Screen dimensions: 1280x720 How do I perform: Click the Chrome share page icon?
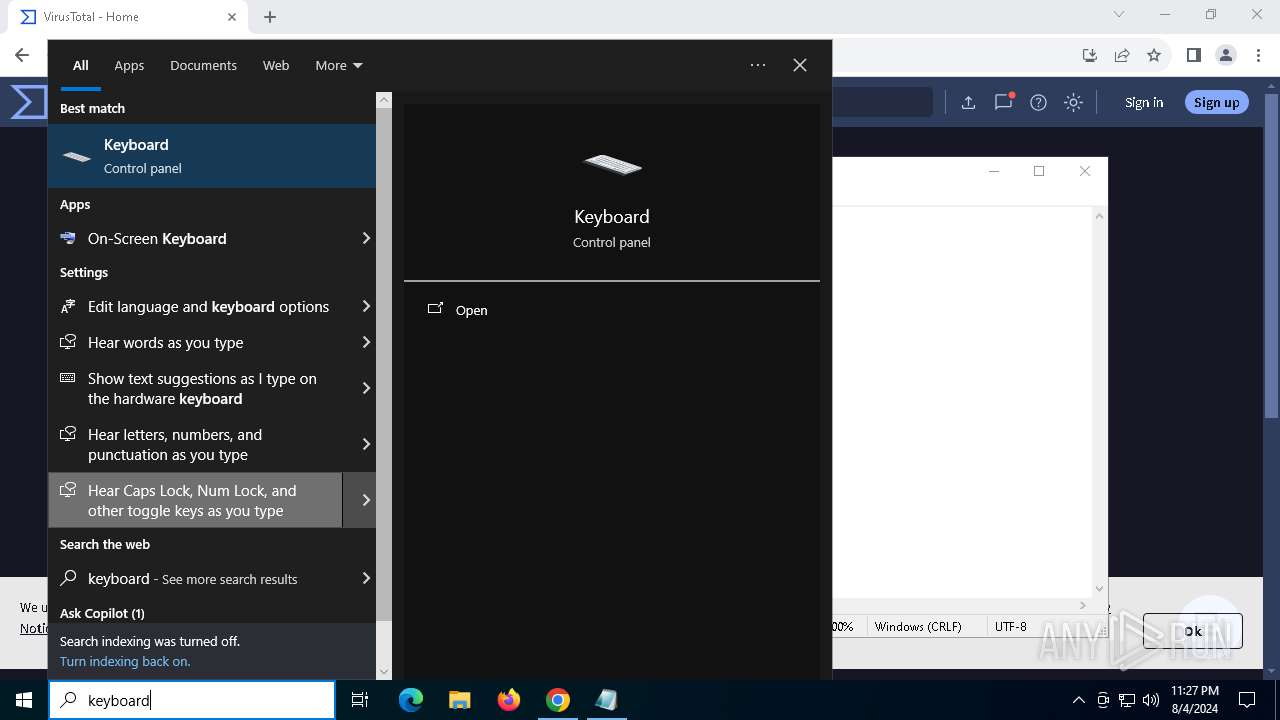1122,55
